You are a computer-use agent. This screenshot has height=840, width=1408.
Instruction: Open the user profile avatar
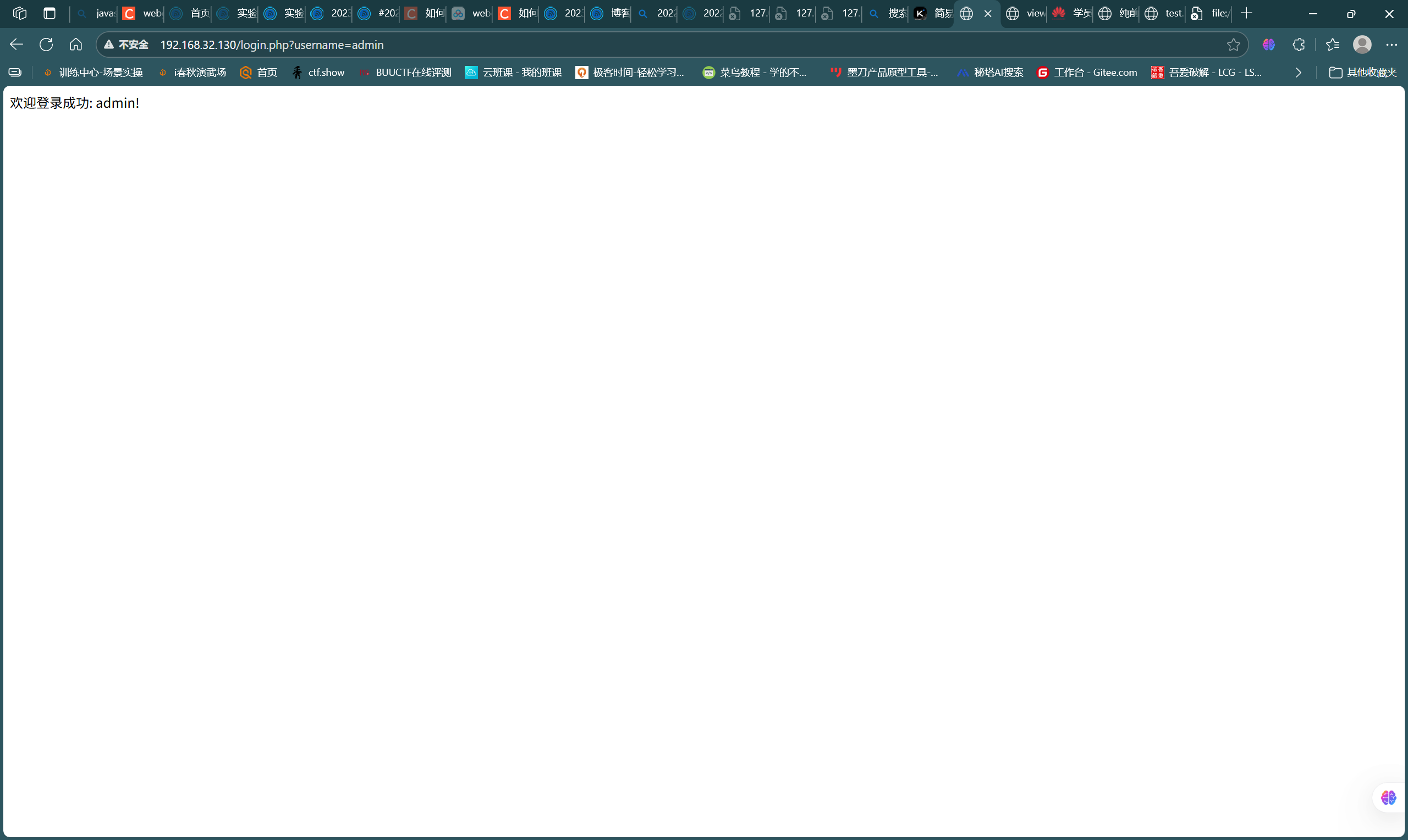(x=1363, y=45)
